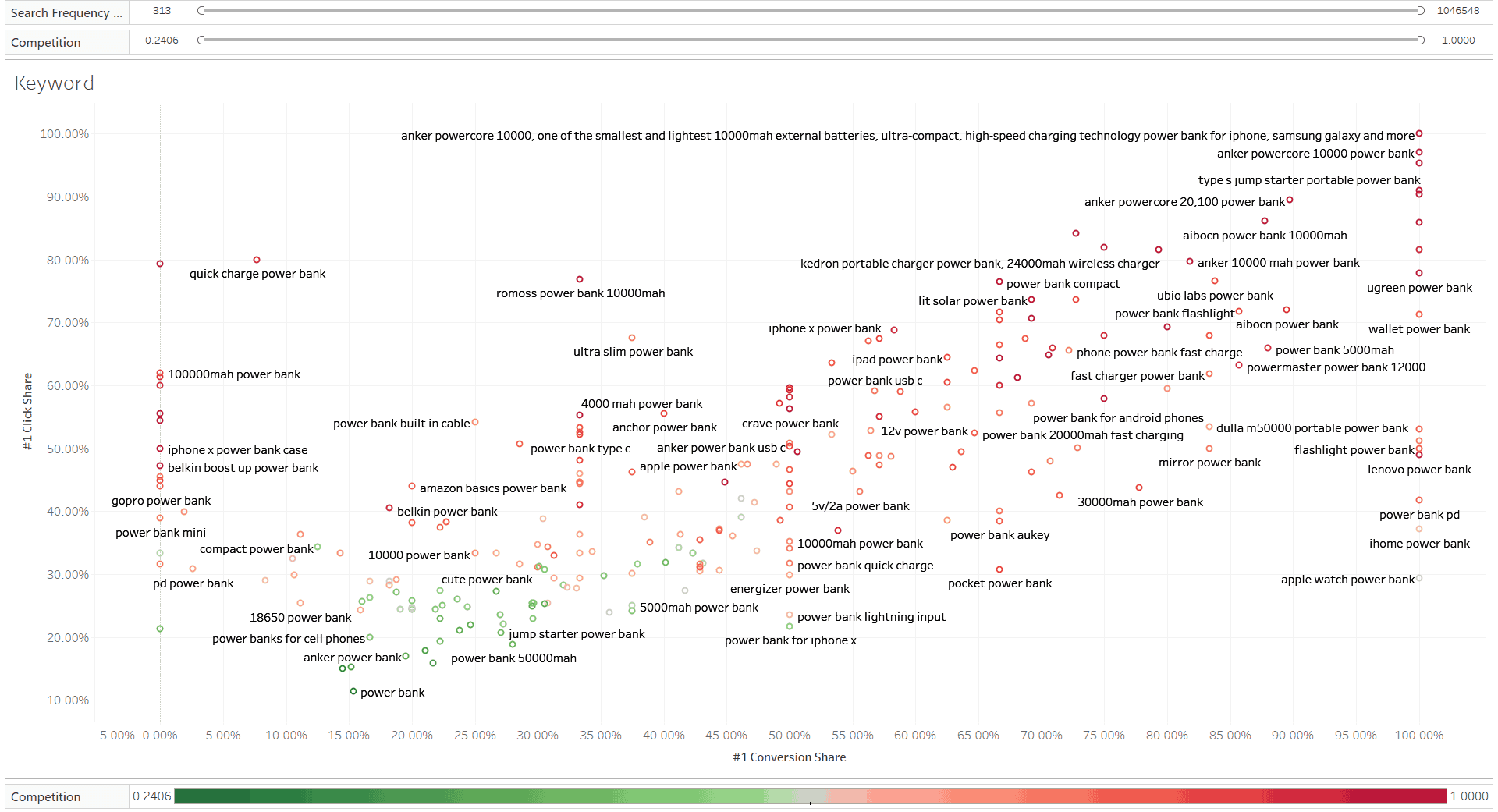The width and height of the screenshot is (1498, 812).
Task: Select the "cute power bank" label
Action: (x=487, y=580)
